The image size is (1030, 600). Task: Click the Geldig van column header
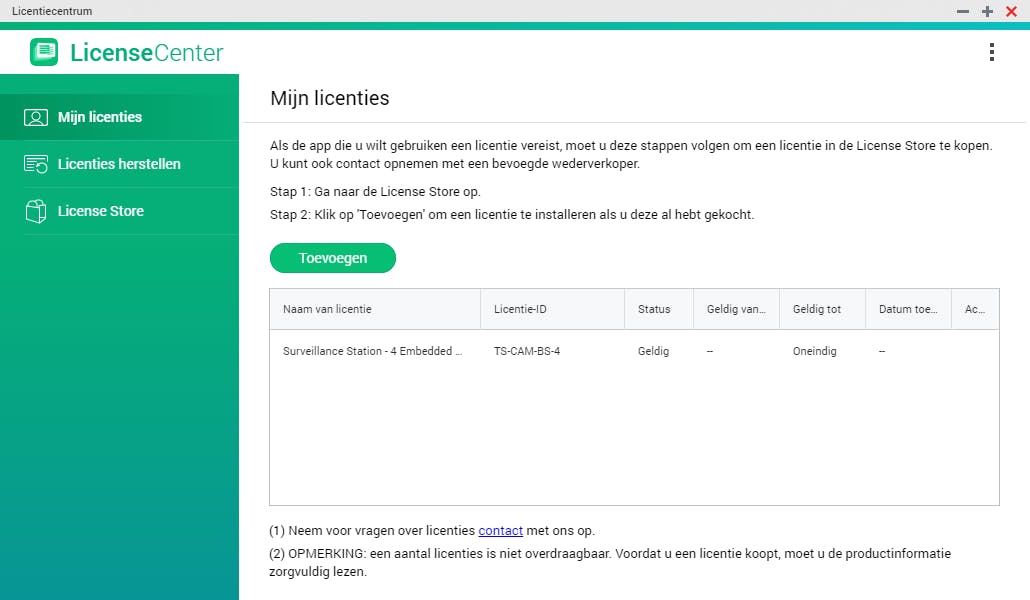pos(735,309)
